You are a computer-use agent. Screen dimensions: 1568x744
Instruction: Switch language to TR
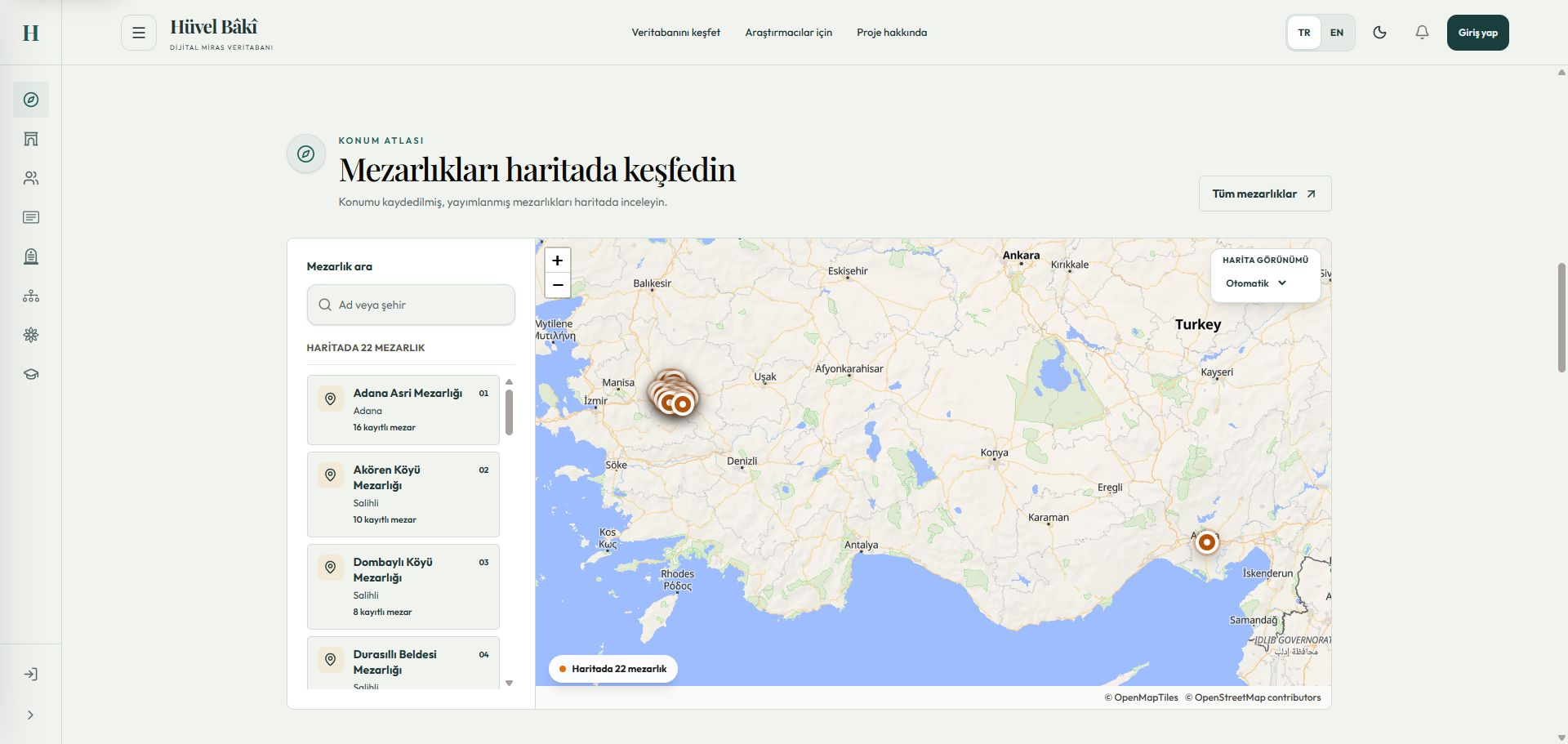[1304, 33]
